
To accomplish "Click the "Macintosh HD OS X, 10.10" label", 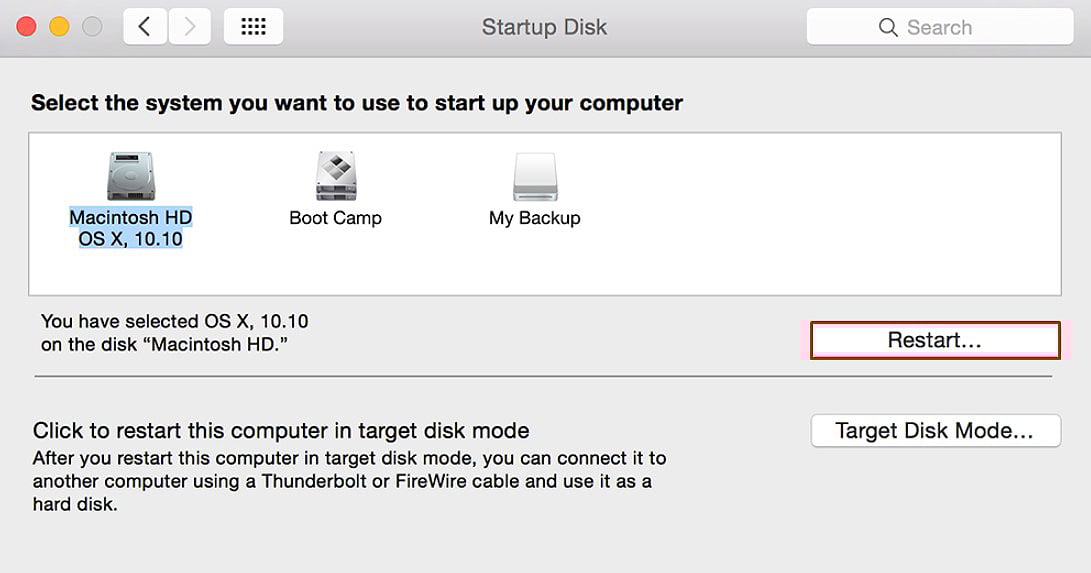I will pyautogui.click(x=130, y=228).
